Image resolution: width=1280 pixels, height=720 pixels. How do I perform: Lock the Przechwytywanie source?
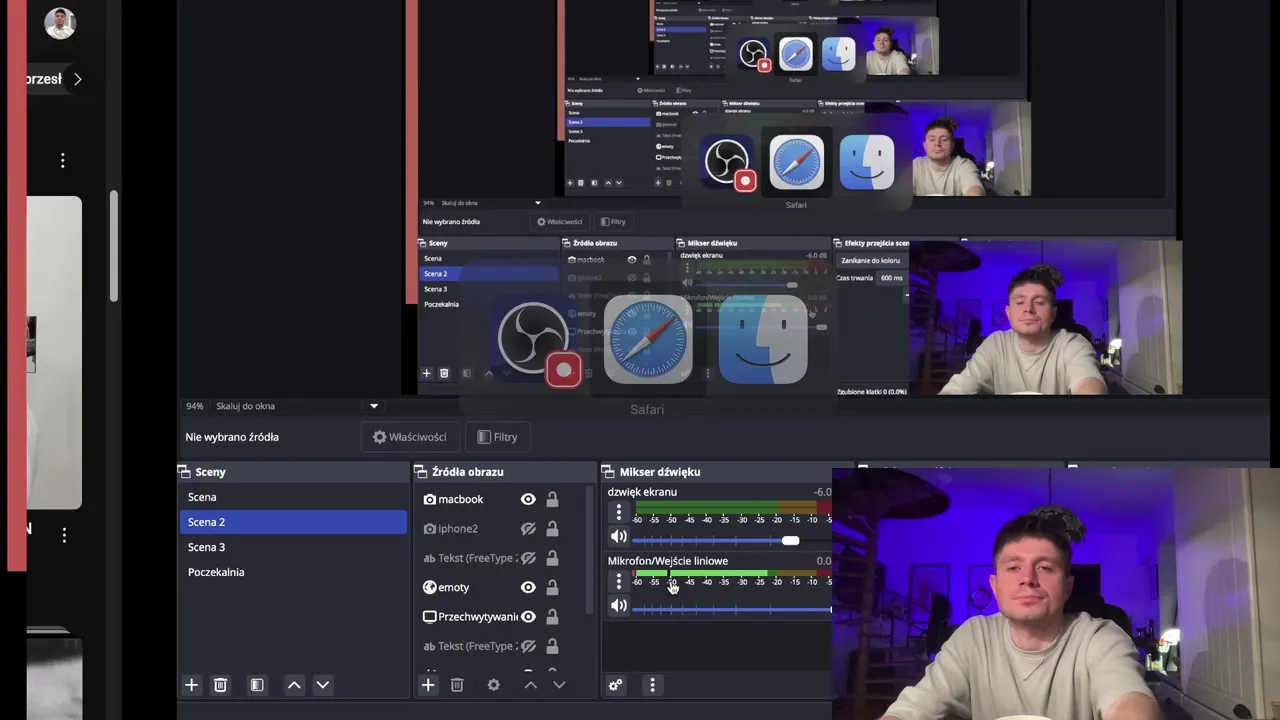pos(552,617)
